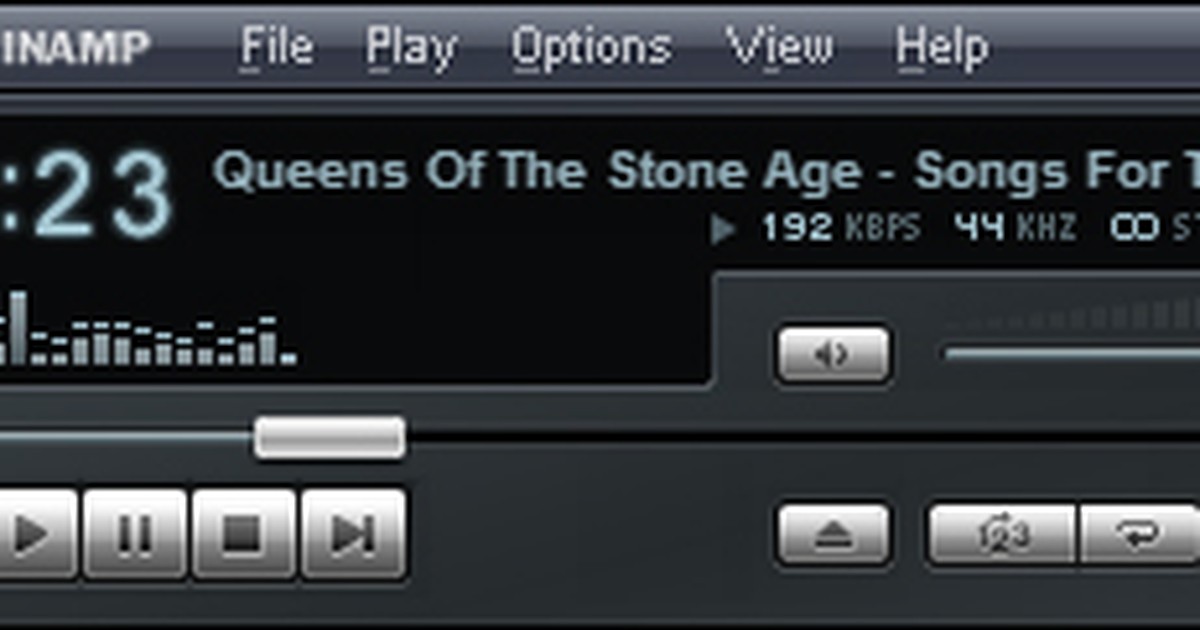
Task: Pause the current track
Action: pyautogui.click(x=135, y=534)
